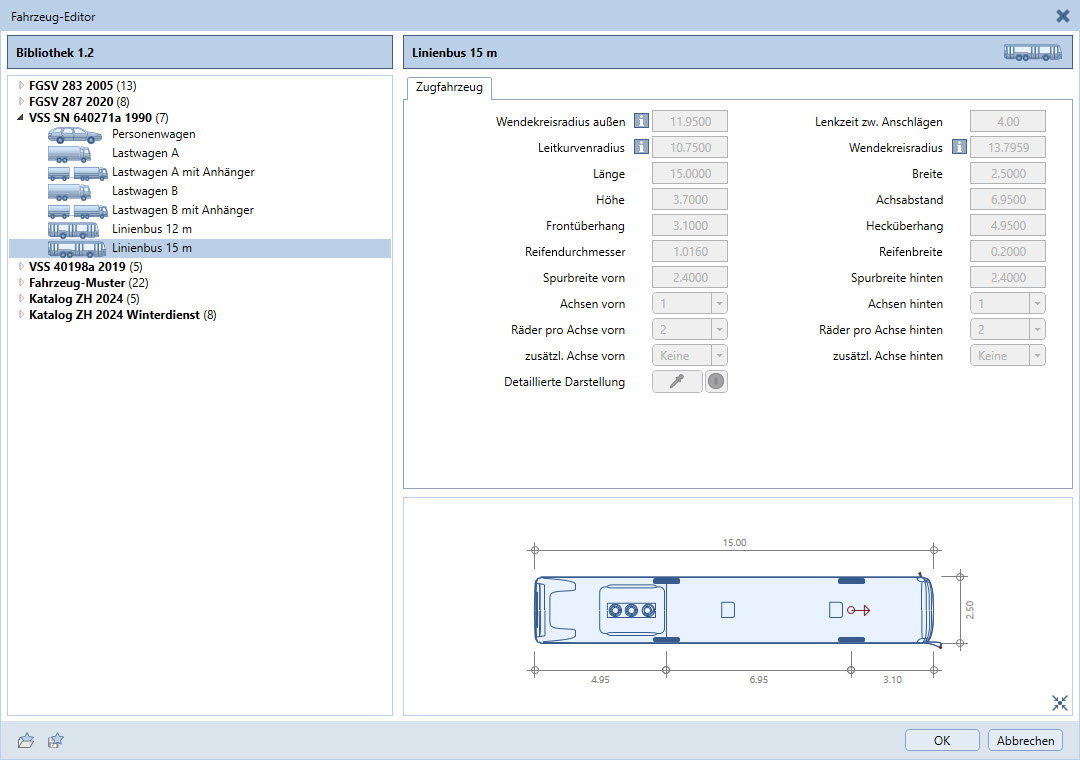Click the round info button beside the eyedropper
1080x760 pixels.
coord(716,381)
